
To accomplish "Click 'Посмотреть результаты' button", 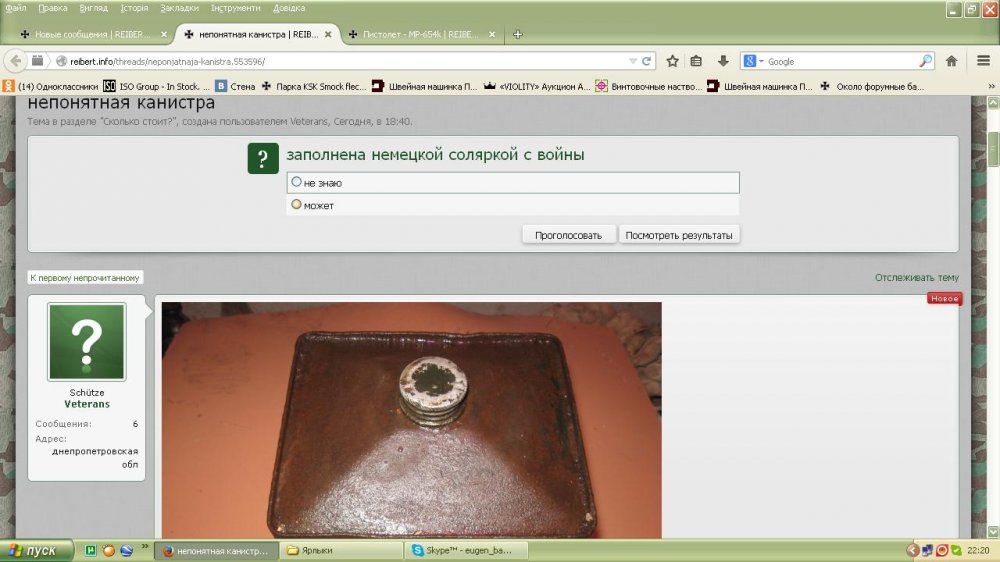I will [679, 235].
